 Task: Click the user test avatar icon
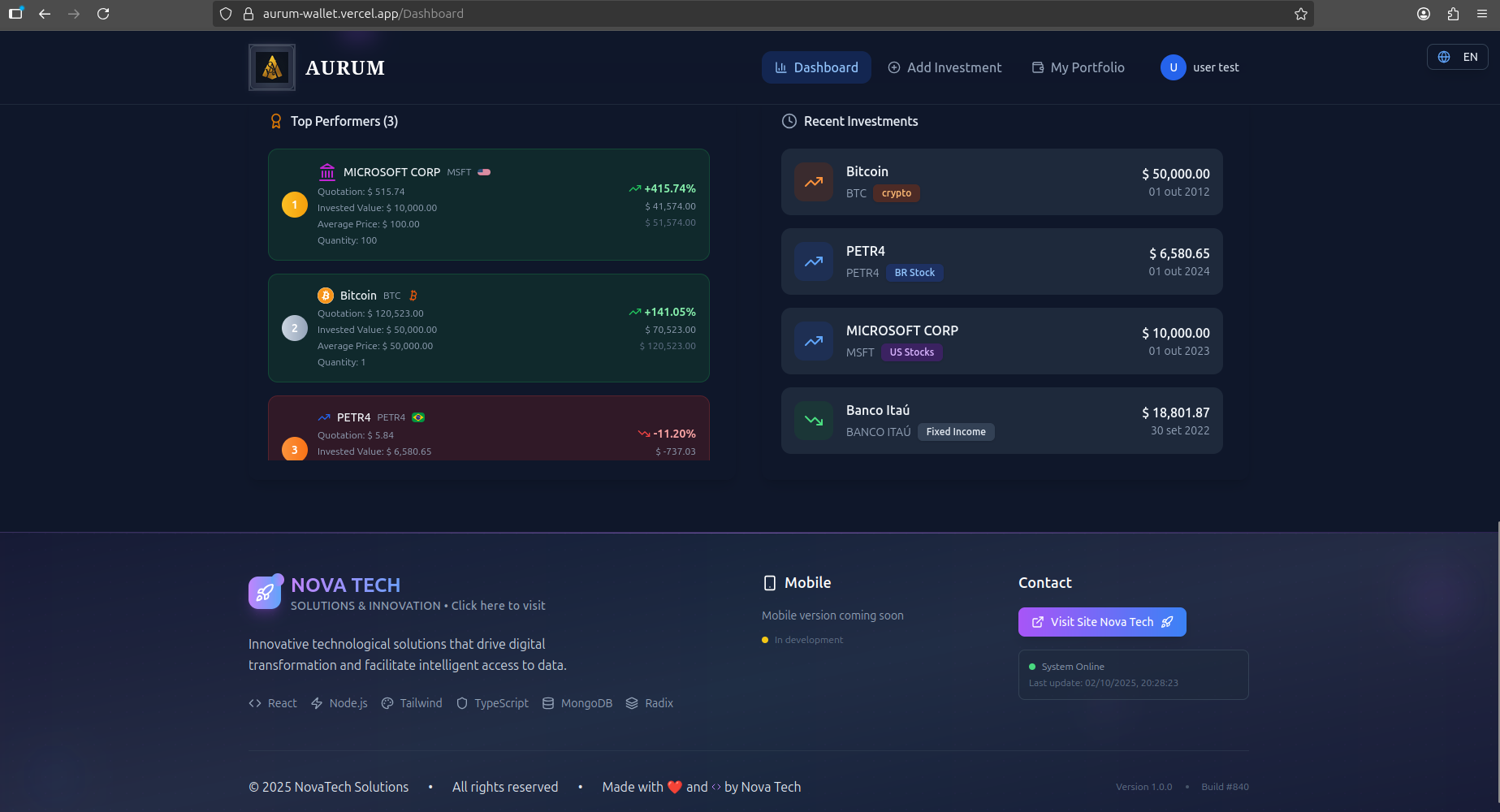1173,67
